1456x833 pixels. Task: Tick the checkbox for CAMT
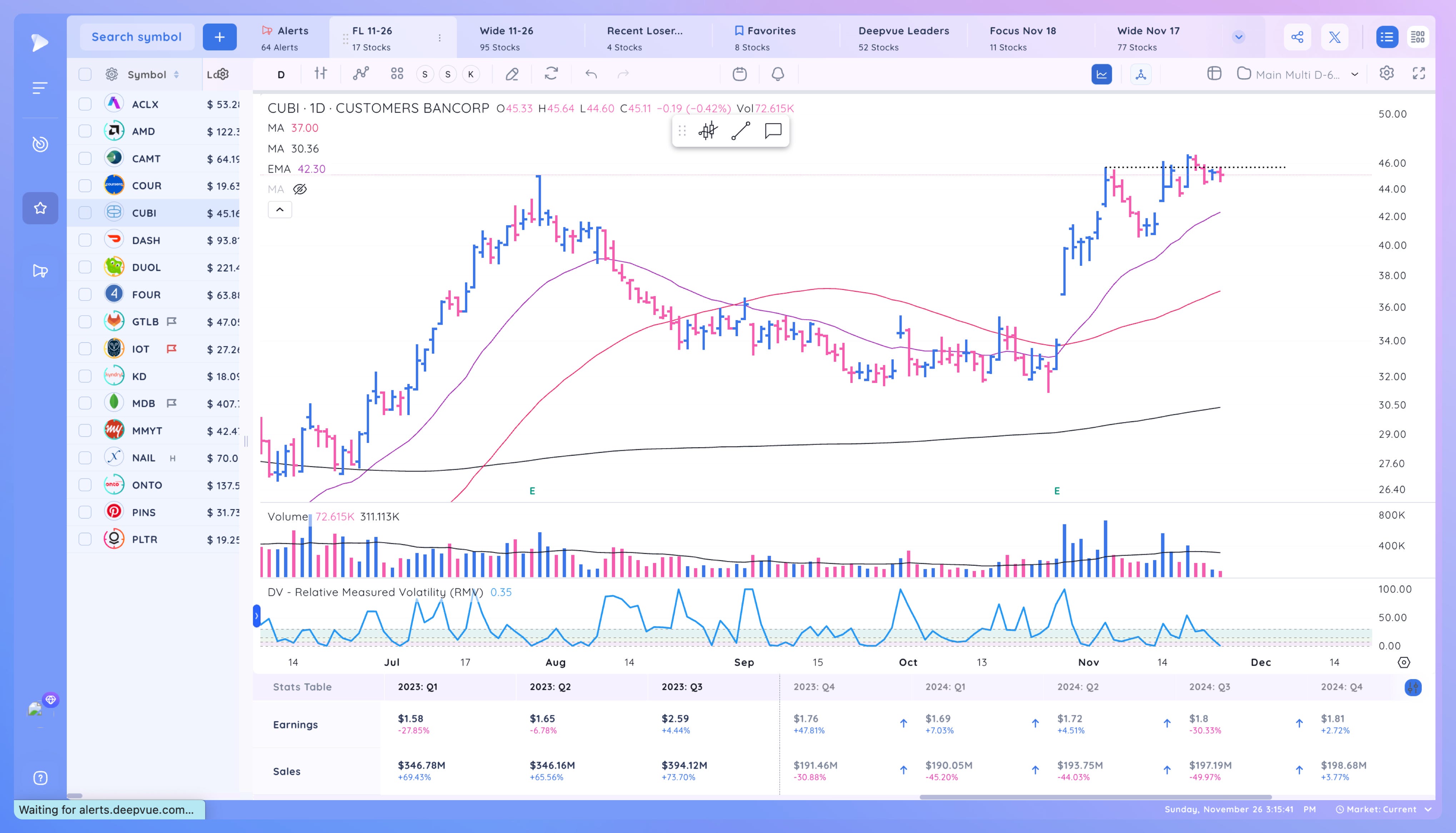[85, 159]
